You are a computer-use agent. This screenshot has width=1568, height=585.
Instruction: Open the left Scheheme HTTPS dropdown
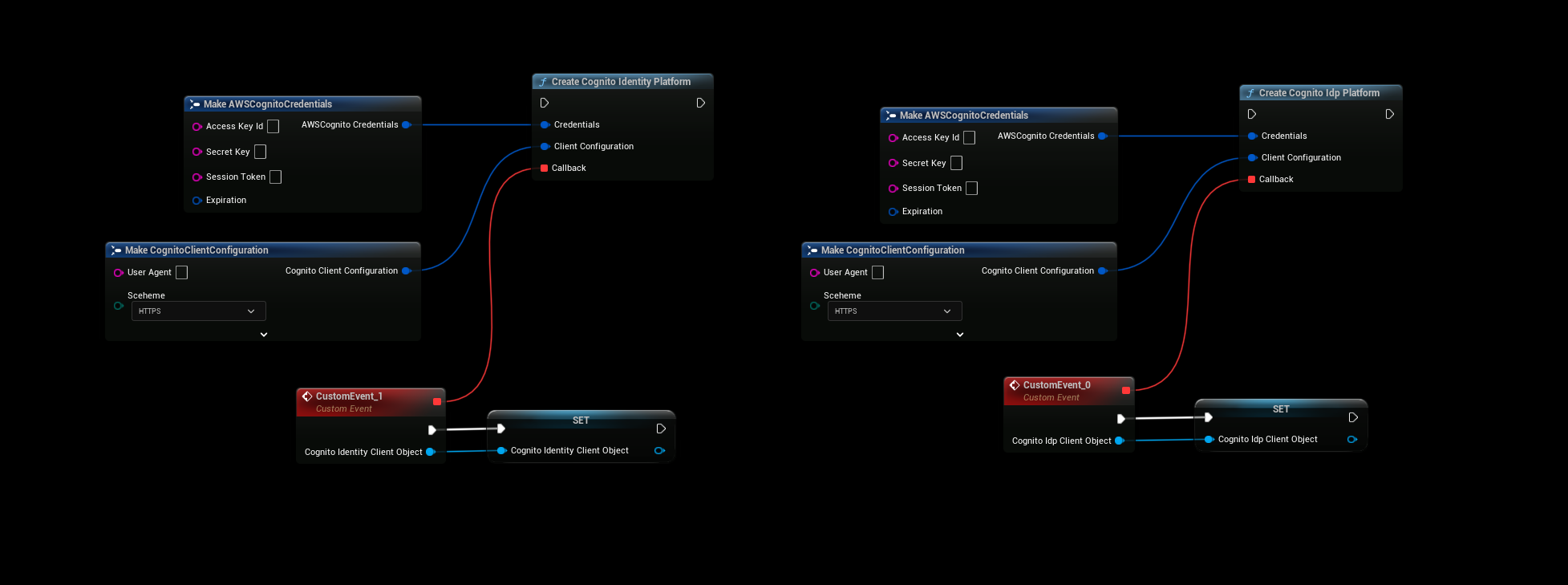197,311
